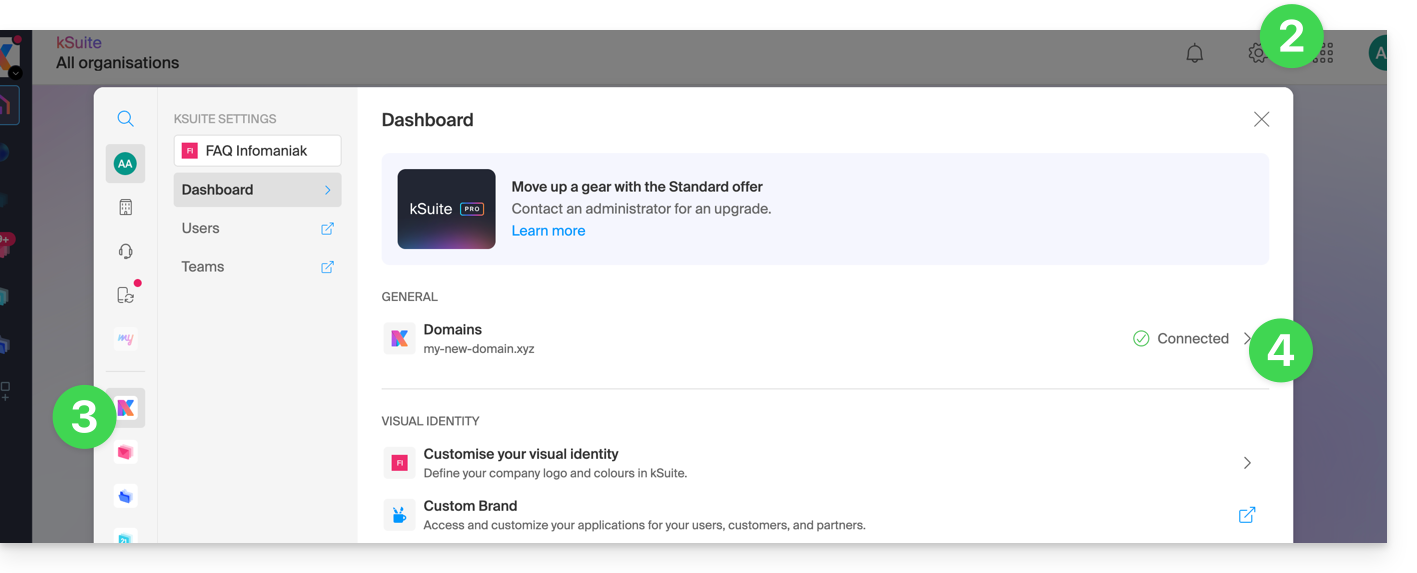Image resolution: width=1417 pixels, height=573 pixels.
Task: Expand the Domains row chevron
Action: pyautogui.click(x=1247, y=339)
